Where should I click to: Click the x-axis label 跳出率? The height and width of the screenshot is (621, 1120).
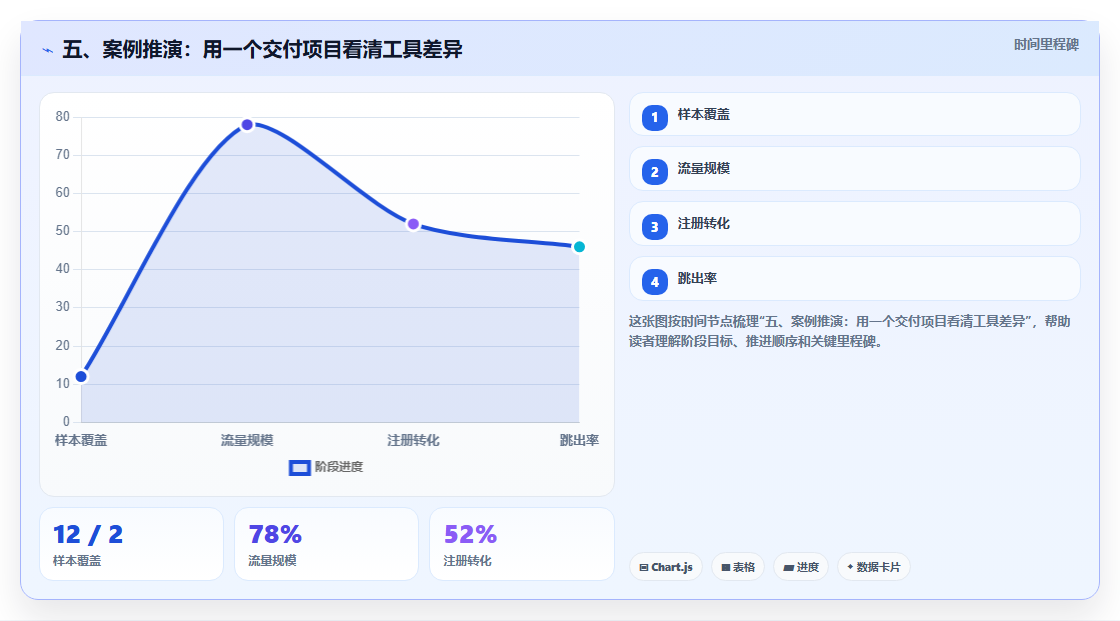(x=579, y=441)
